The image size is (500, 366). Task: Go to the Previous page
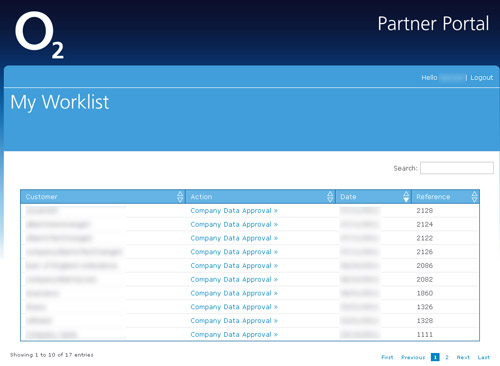[413, 357]
